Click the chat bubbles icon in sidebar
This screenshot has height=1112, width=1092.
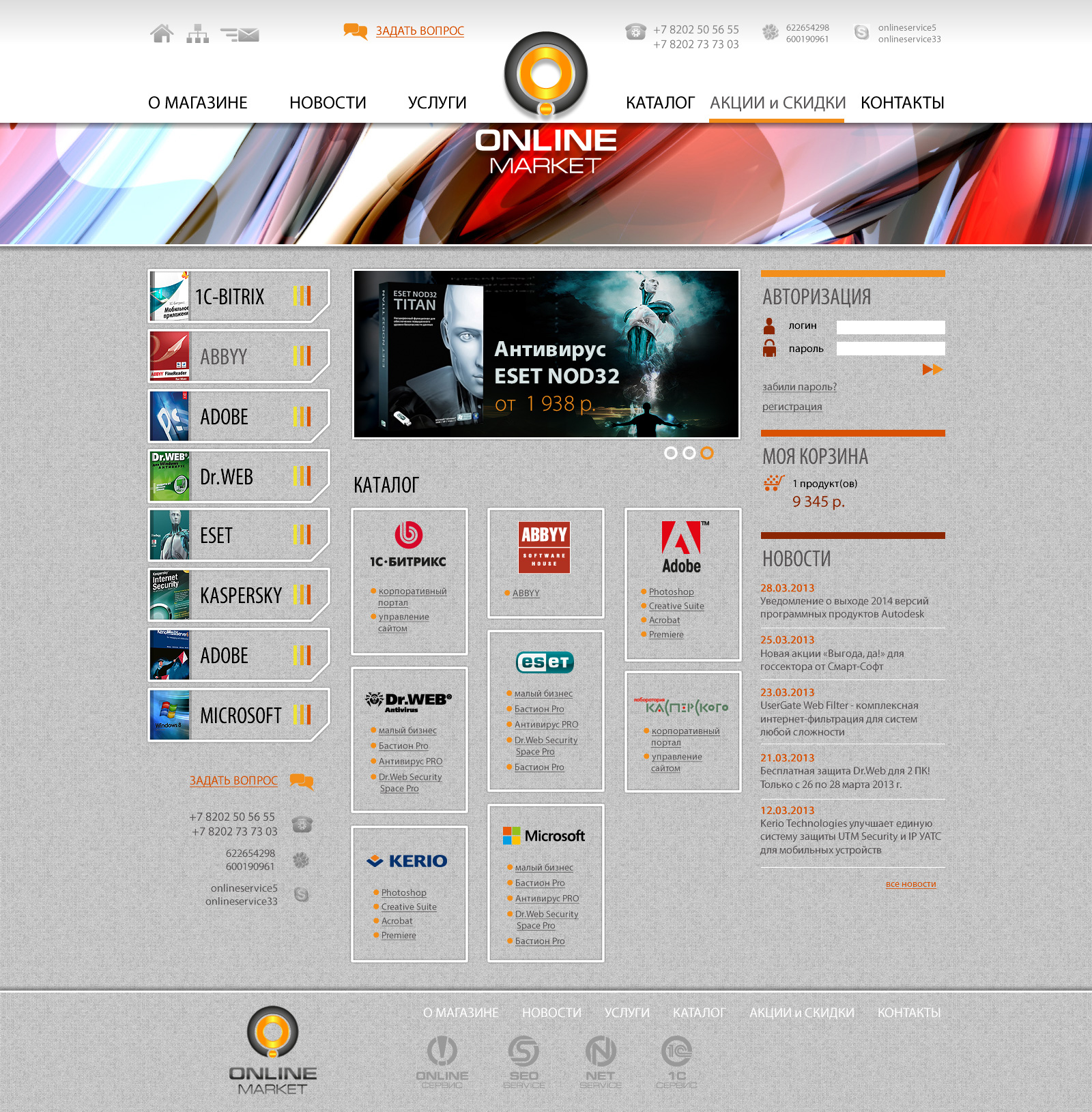[302, 781]
